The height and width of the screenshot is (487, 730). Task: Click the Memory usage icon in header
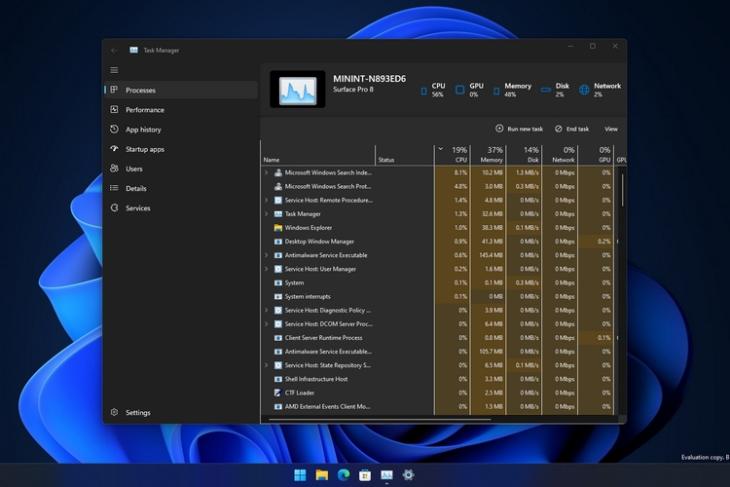[496, 91]
